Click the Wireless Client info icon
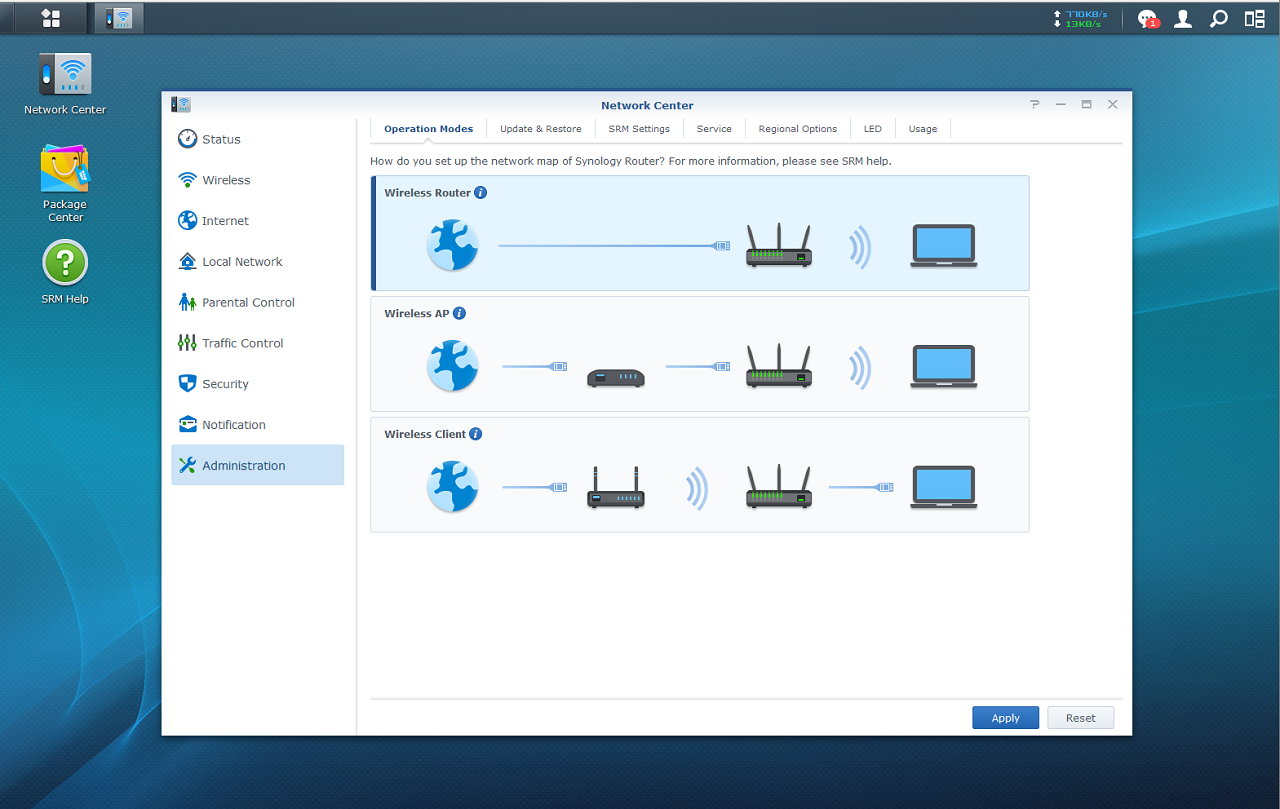Screen dimensions: 1280x809 (476, 434)
